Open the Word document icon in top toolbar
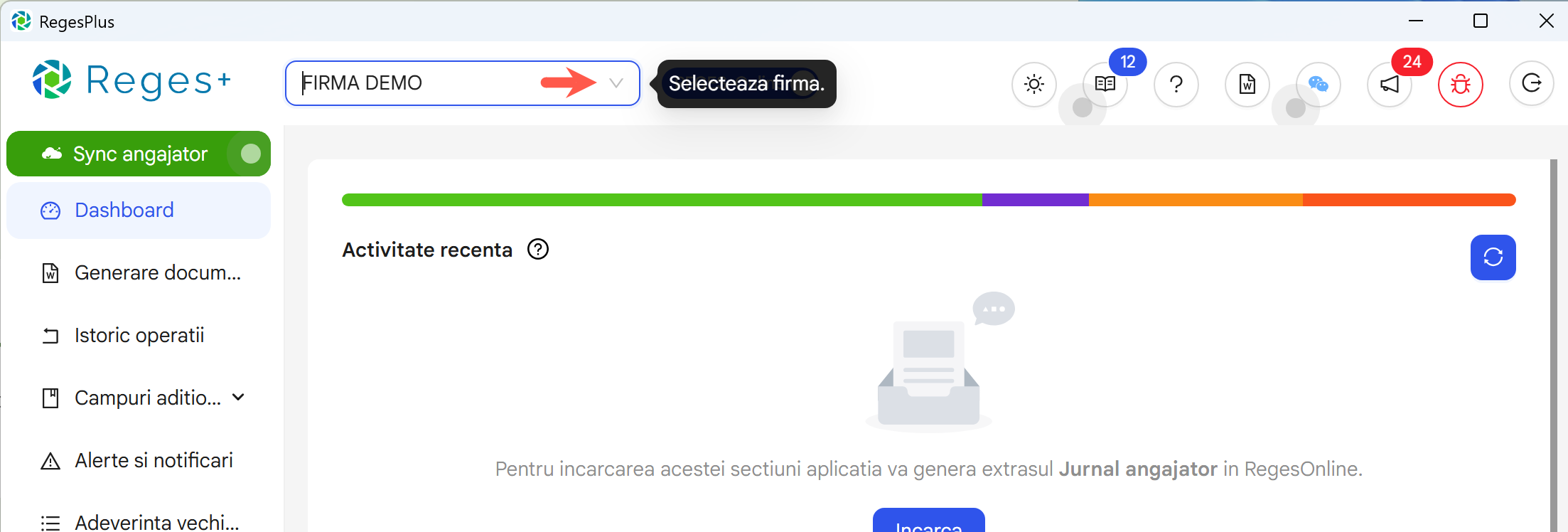This screenshot has height=532, width=1568. (x=1247, y=85)
